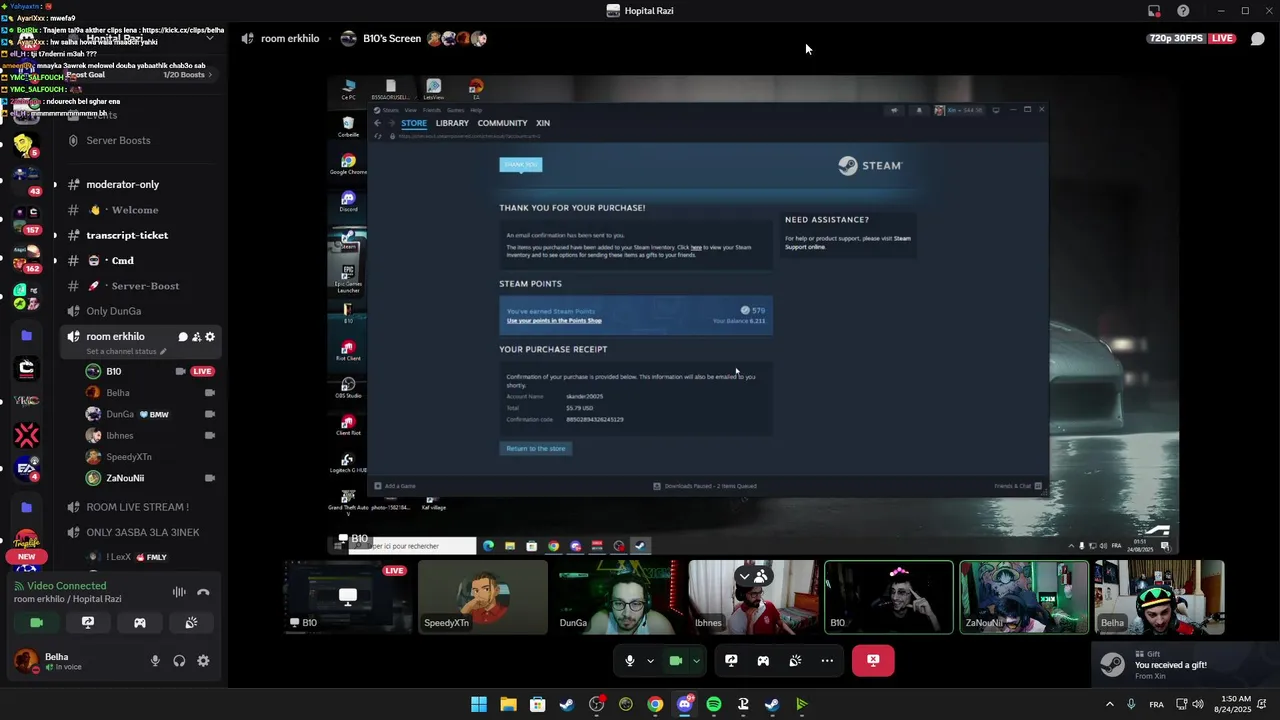
Task: Show hidden tray icons chevron
Action: pyautogui.click(x=1109, y=705)
